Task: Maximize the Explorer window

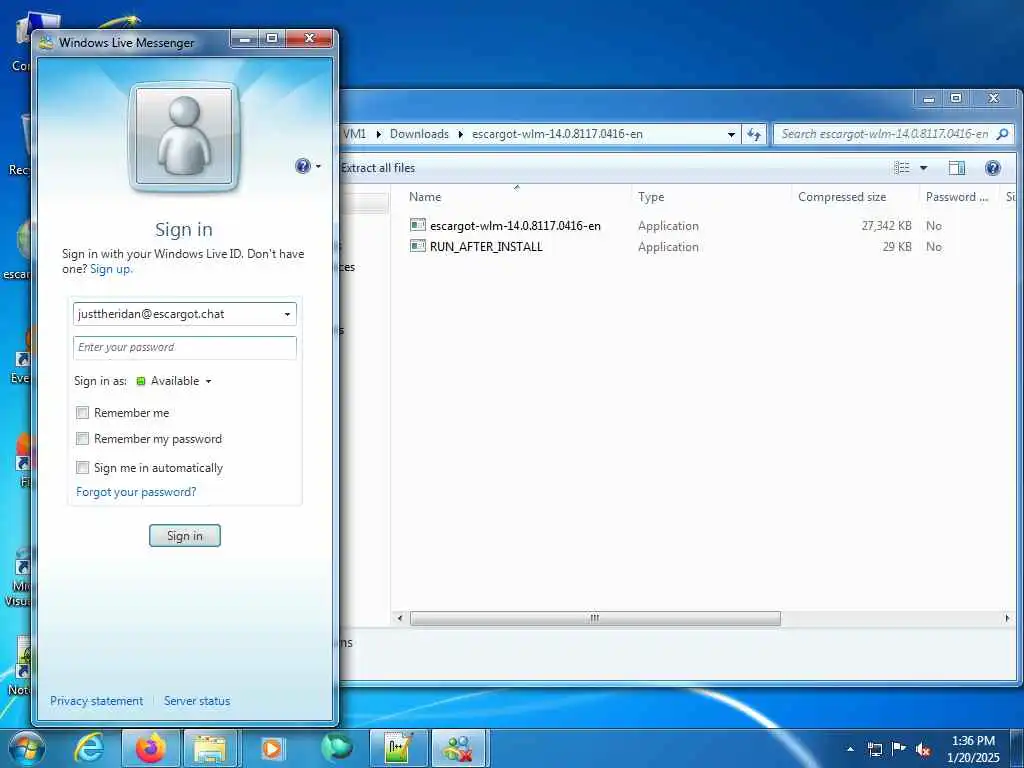Action: click(x=956, y=99)
